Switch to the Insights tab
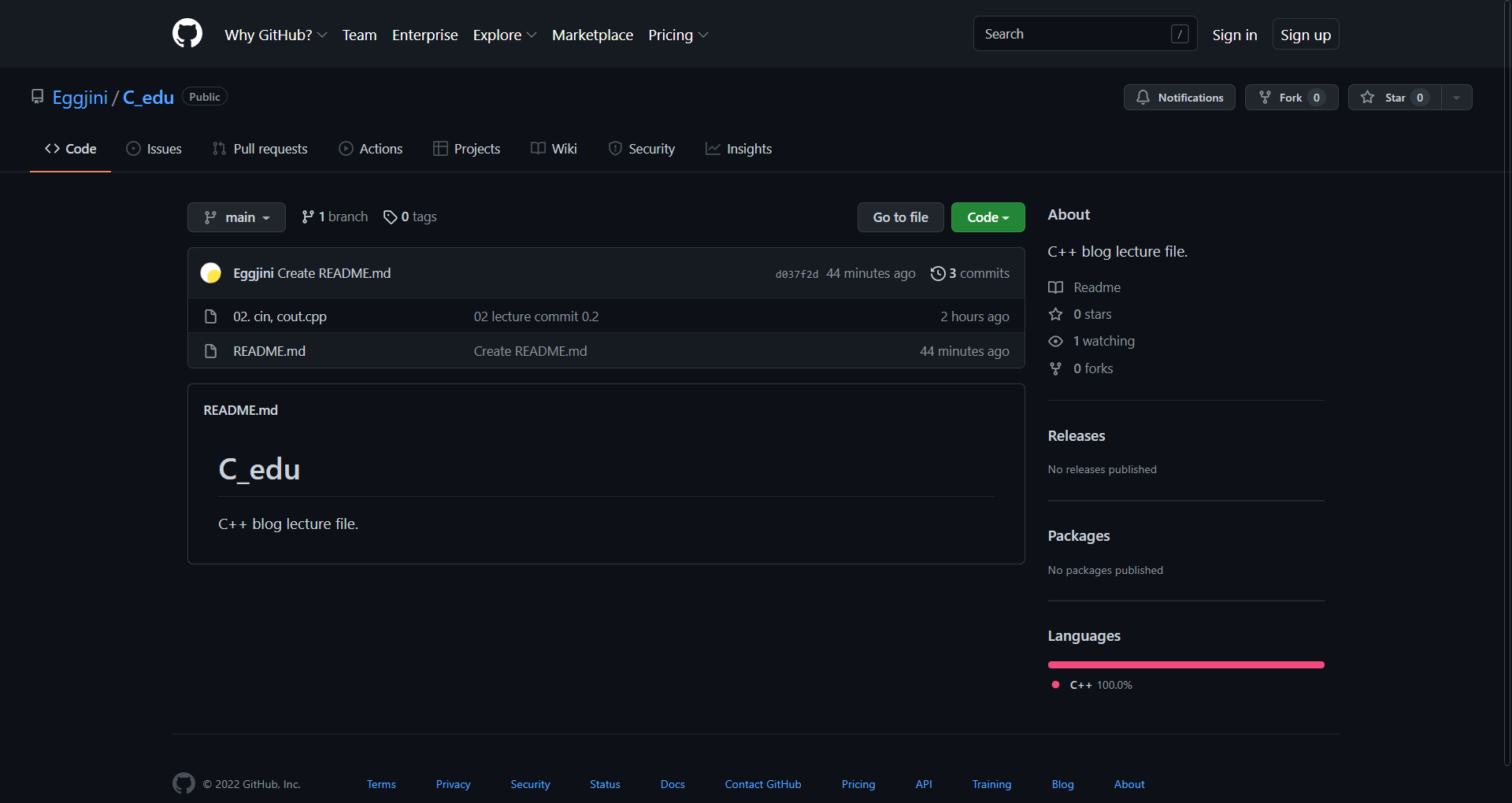The height and width of the screenshot is (803, 1512). [738, 149]
